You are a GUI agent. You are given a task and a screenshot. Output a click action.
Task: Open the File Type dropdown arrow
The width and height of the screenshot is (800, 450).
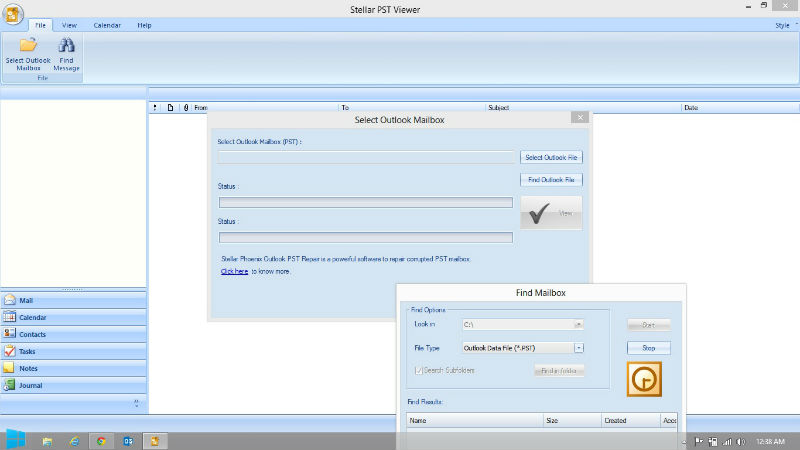pos(579,348)
